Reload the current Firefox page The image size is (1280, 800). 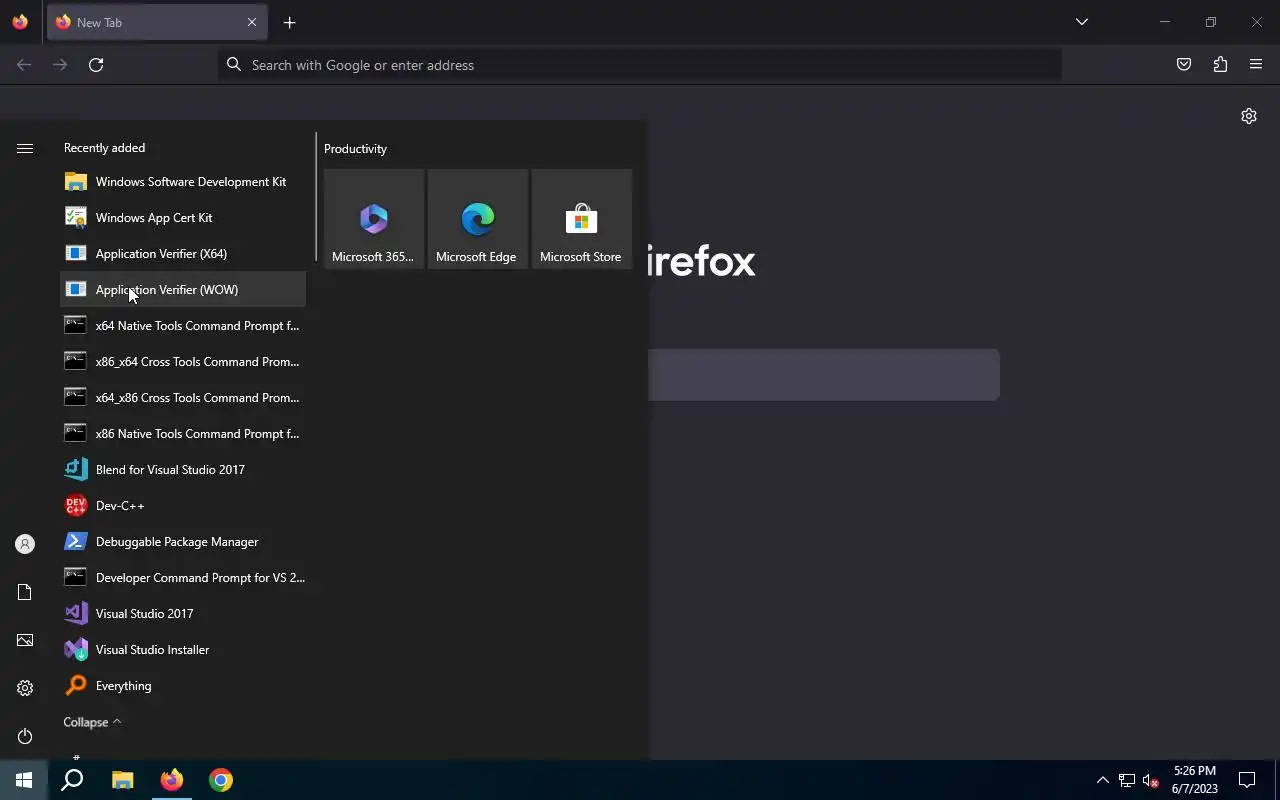click(96, 65)
